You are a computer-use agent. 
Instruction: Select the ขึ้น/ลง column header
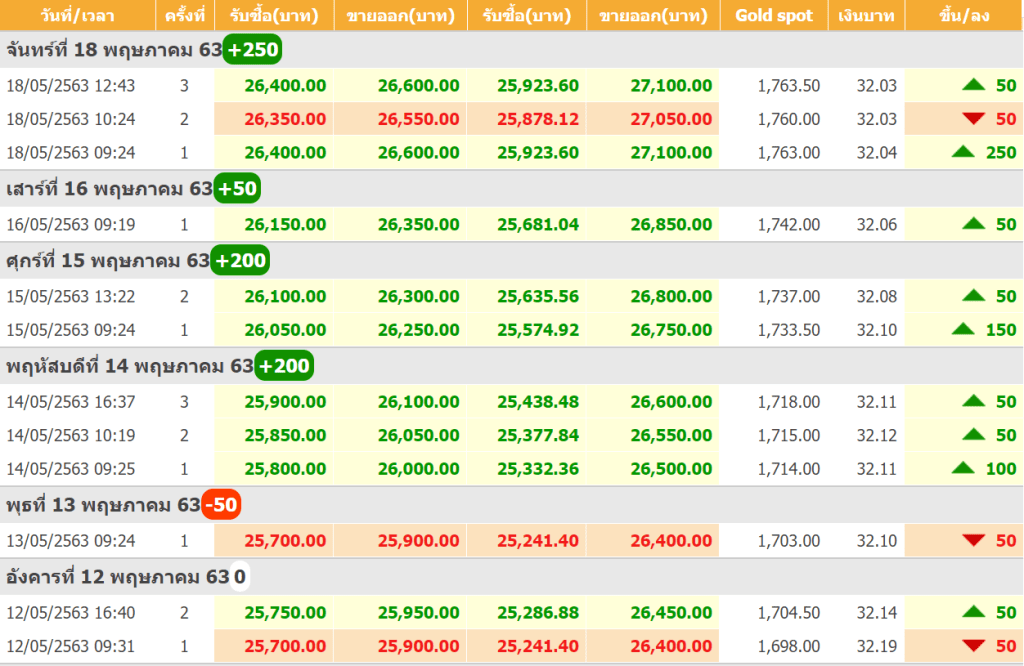point(965,16)
